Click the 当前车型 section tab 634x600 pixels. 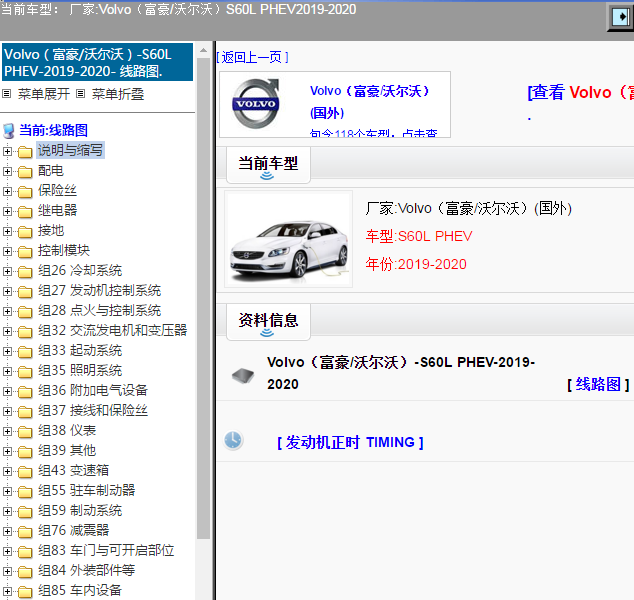click(268, 165)
